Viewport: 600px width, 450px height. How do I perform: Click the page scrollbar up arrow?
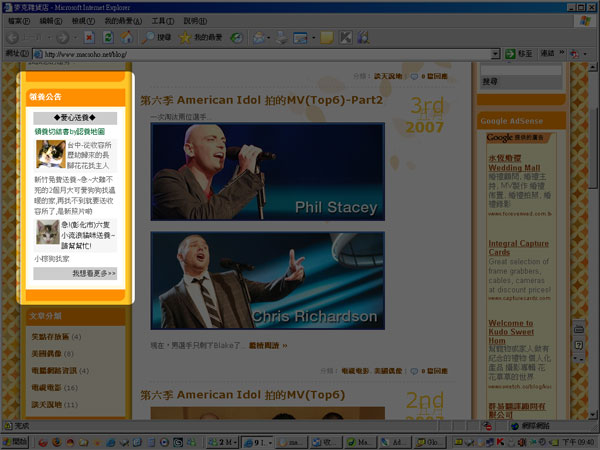[x=592, y=67]
